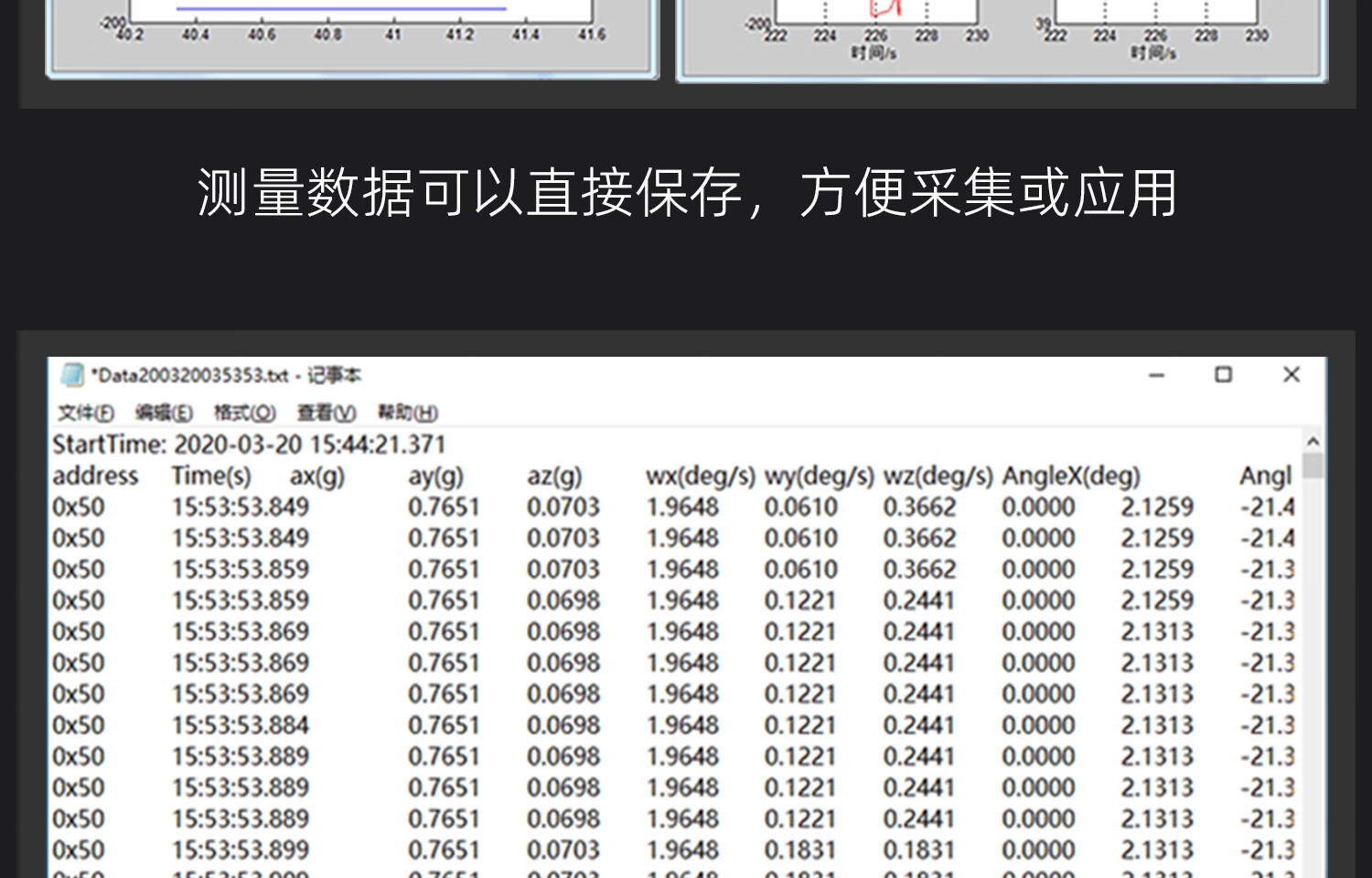Open the 帮助(H) menu in Notepad
Viewport: 1372px width, 878px height.
[x=408, y=413]
